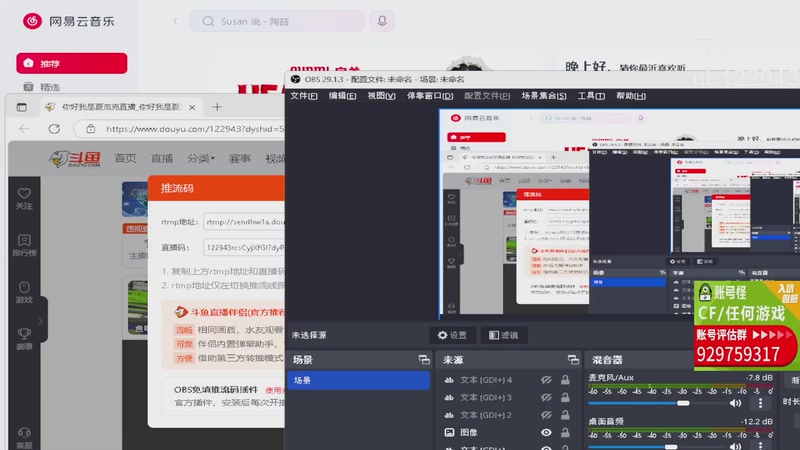Open the OBS 停靠窗口(D) menu

(430, 96)
